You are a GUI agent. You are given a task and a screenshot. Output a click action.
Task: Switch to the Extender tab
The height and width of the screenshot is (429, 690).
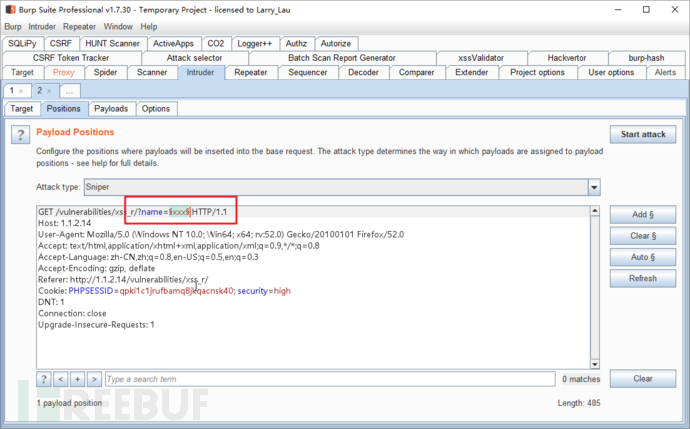472,73
